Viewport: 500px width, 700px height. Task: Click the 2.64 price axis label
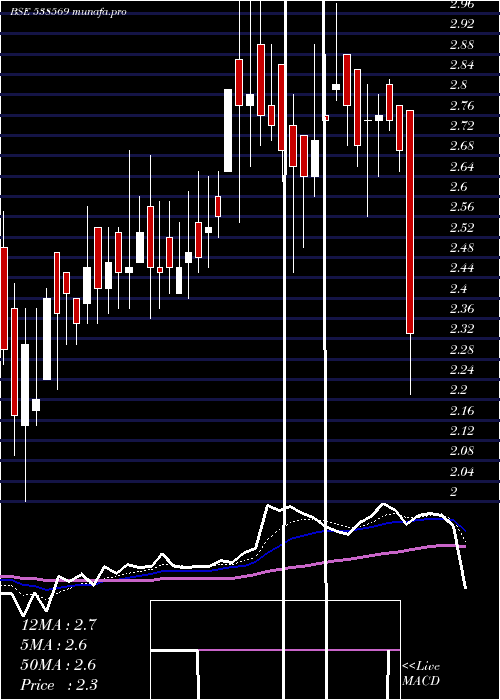[x=462, y=167]
